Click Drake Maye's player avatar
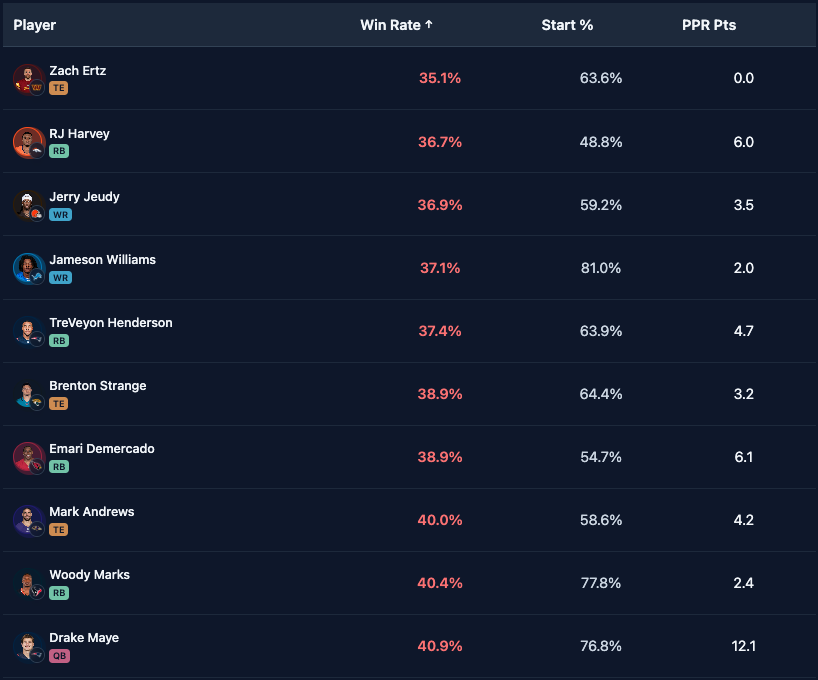Screen dimensions: 818x680 28,646
